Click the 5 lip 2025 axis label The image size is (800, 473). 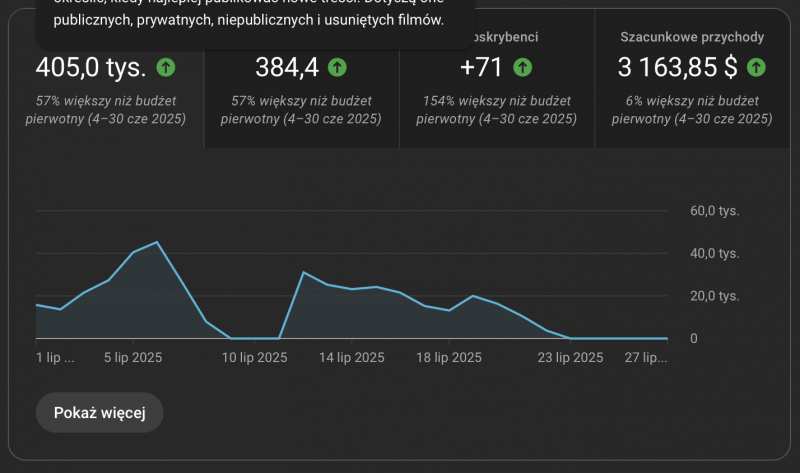pos(133,357)
